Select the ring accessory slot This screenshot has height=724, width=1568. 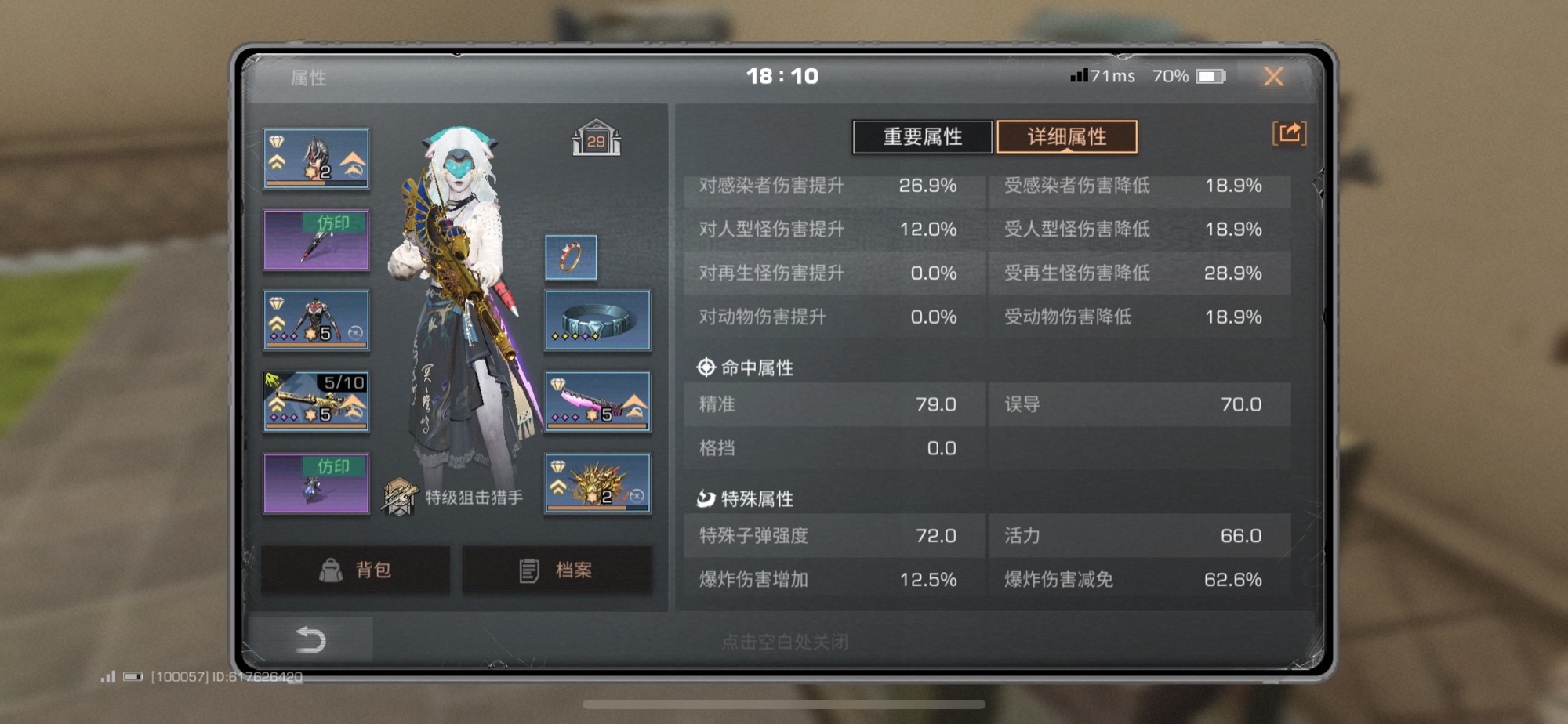coord(571,257)
